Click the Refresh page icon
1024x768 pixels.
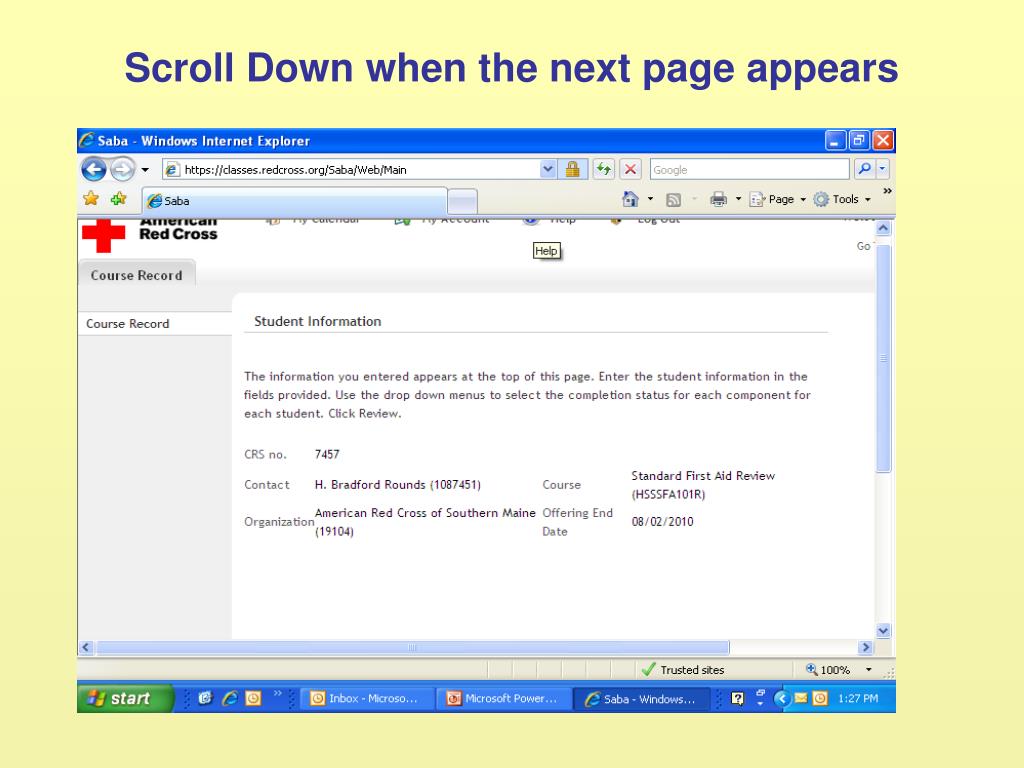(x=604, y=170)
